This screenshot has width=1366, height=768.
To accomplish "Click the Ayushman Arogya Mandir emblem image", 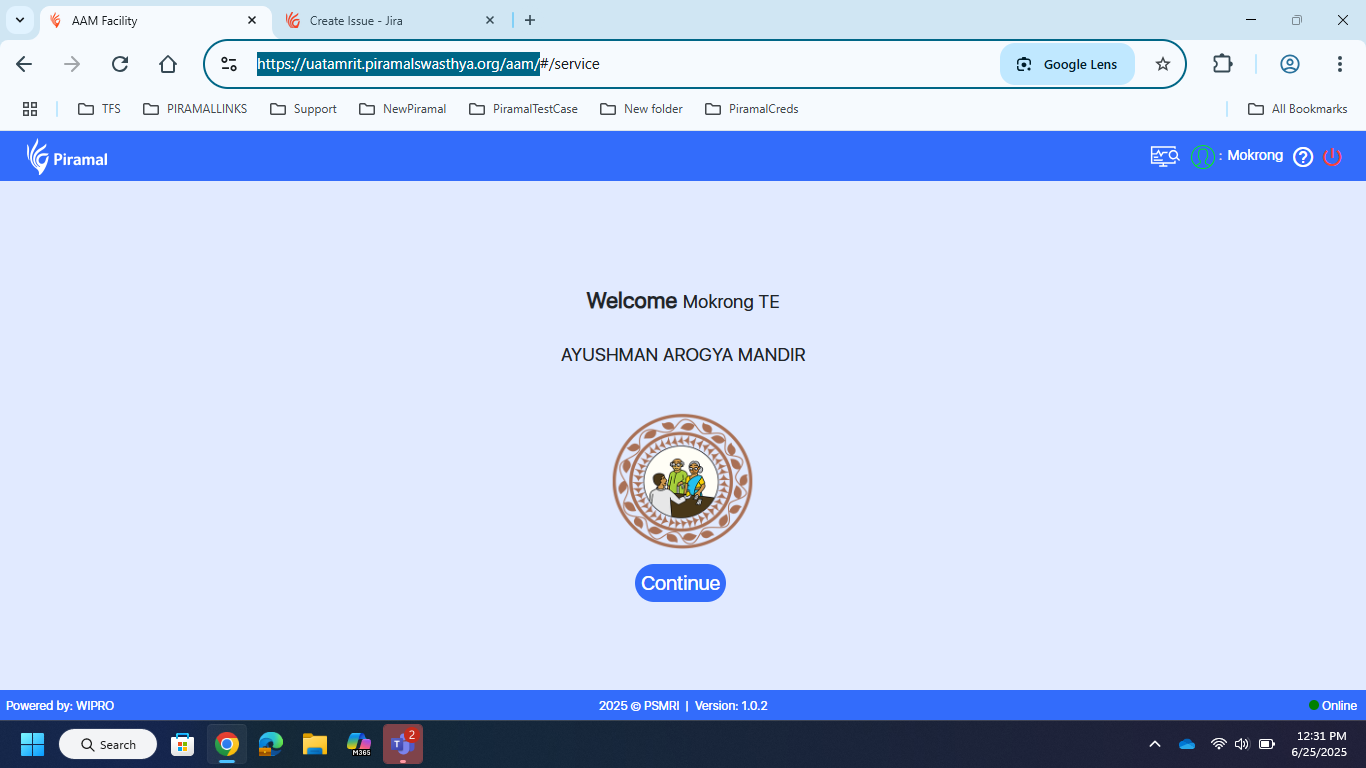I will (x=682, y=481).
